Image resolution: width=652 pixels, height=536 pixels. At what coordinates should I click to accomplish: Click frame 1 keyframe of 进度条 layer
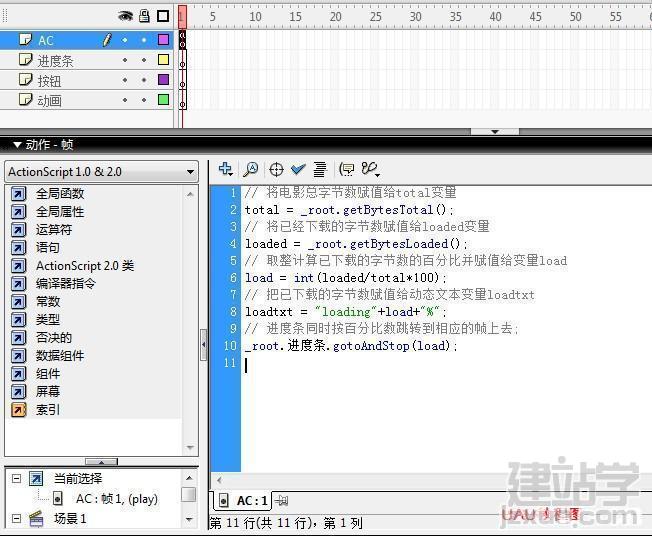[x=182, y=60]
